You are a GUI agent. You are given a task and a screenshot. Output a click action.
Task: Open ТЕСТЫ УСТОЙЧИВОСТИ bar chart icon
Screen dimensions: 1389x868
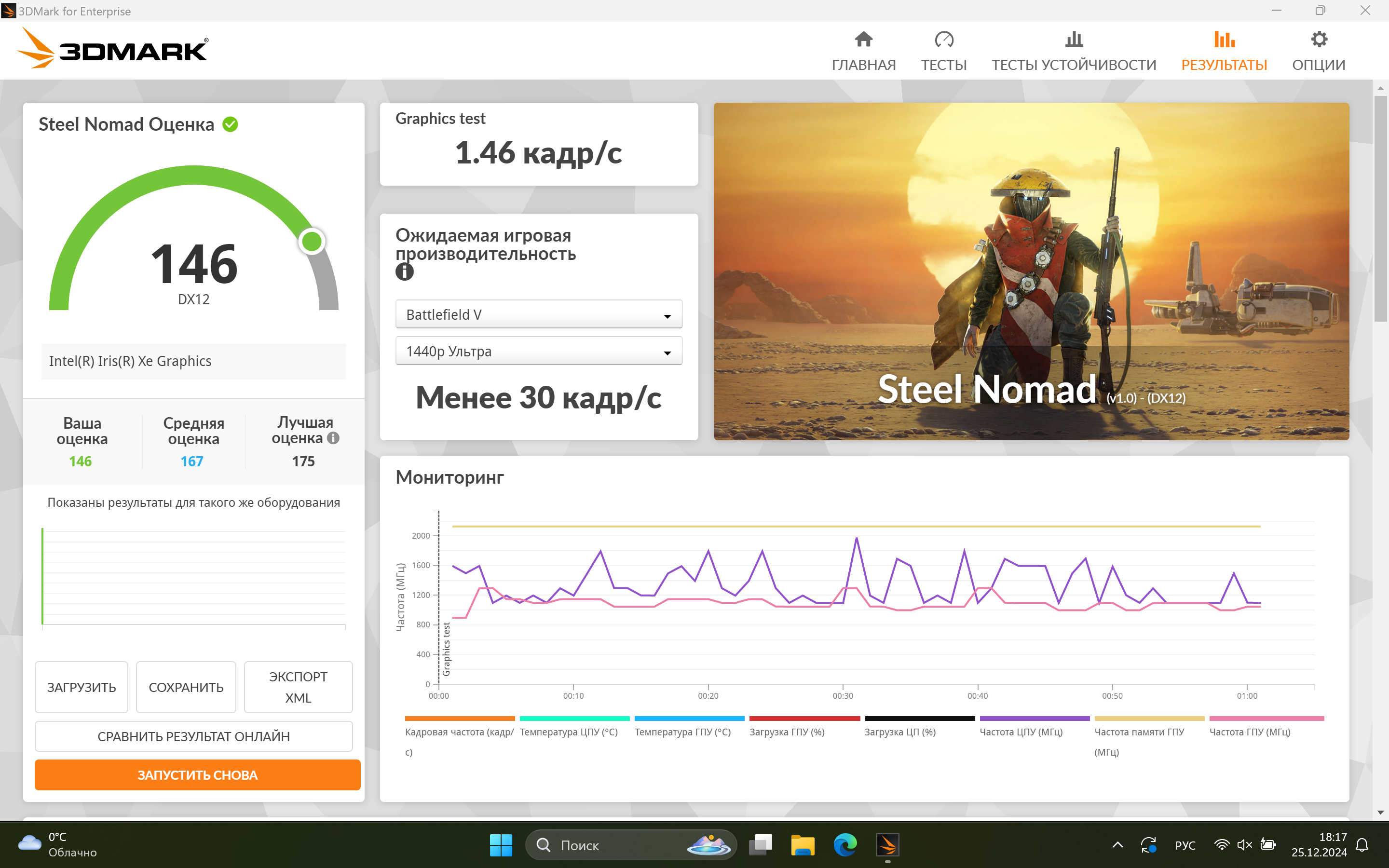(x=1073, y=40)
